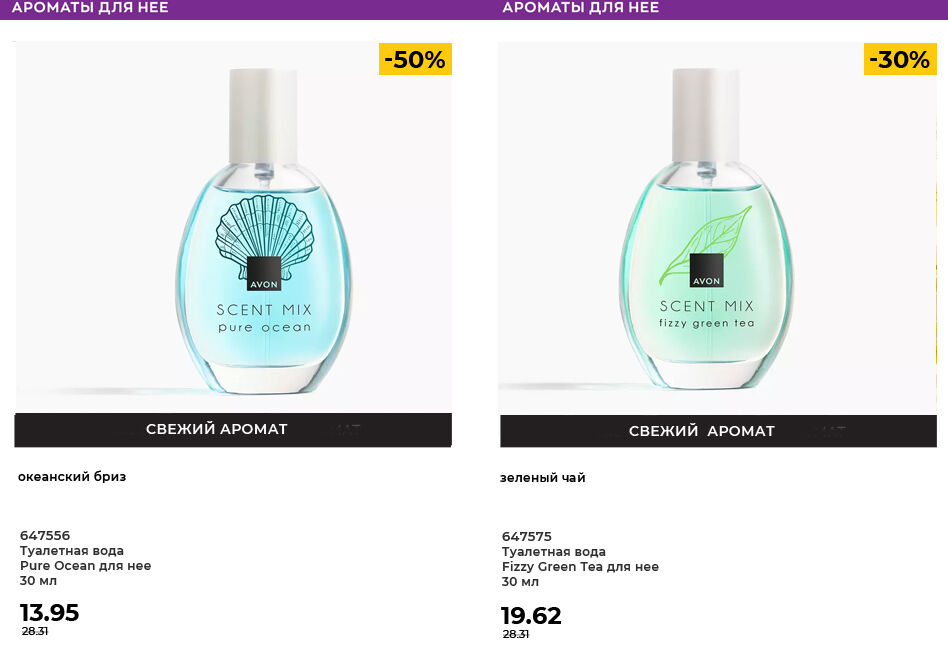948x652 pixels.
Task: Open the 'Fizzy Green Tea для нее' product link
Action: coord(580,567)
